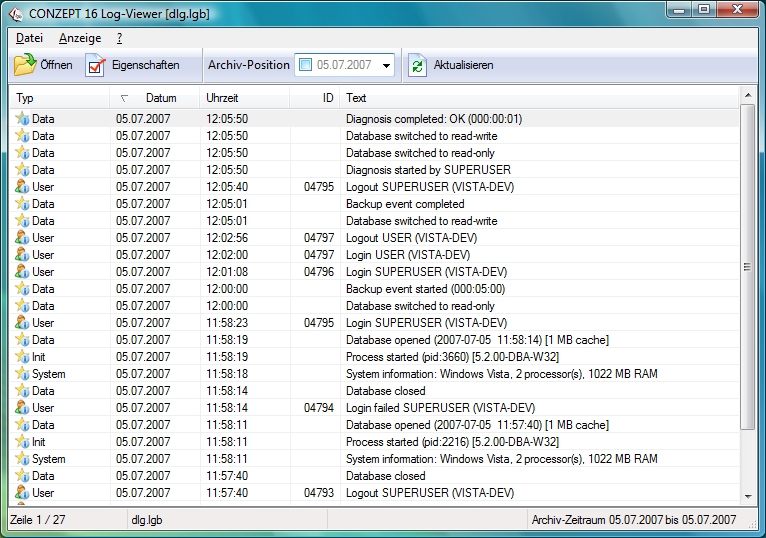Screen dimensions: 766x538
Task: Open the Datei menu
Action: click(x=29, y=38)
